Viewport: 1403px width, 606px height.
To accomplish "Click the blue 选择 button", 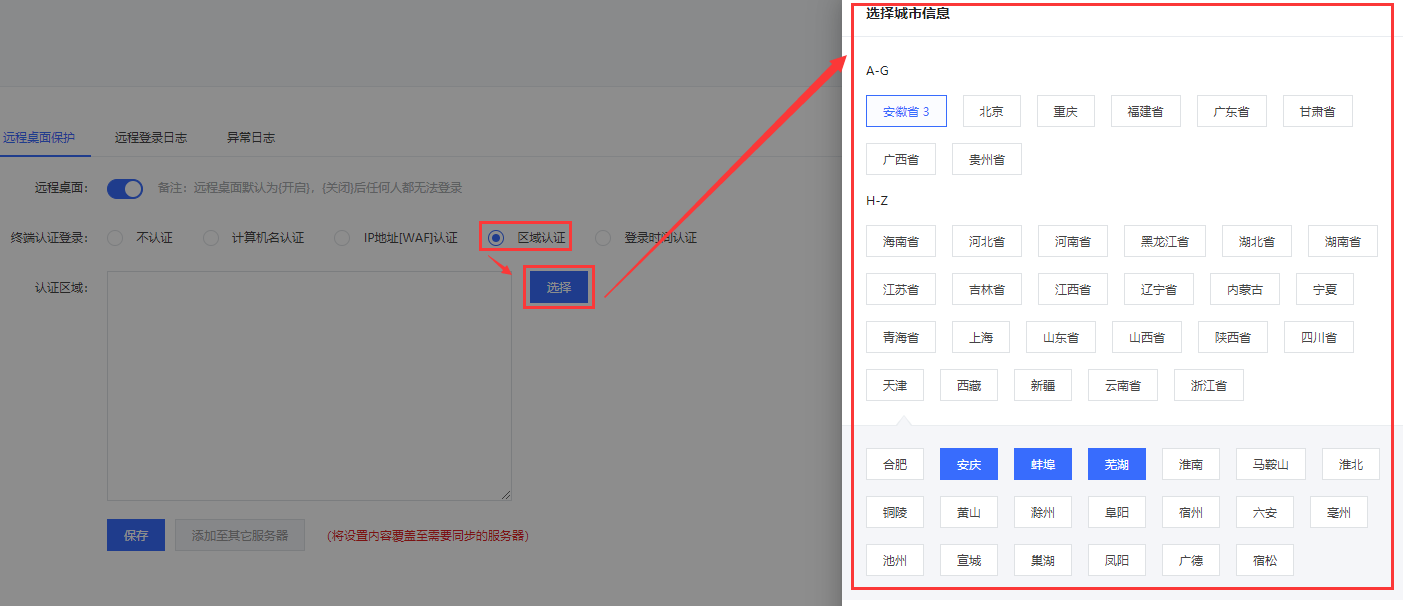I will [x=559, y=287].
